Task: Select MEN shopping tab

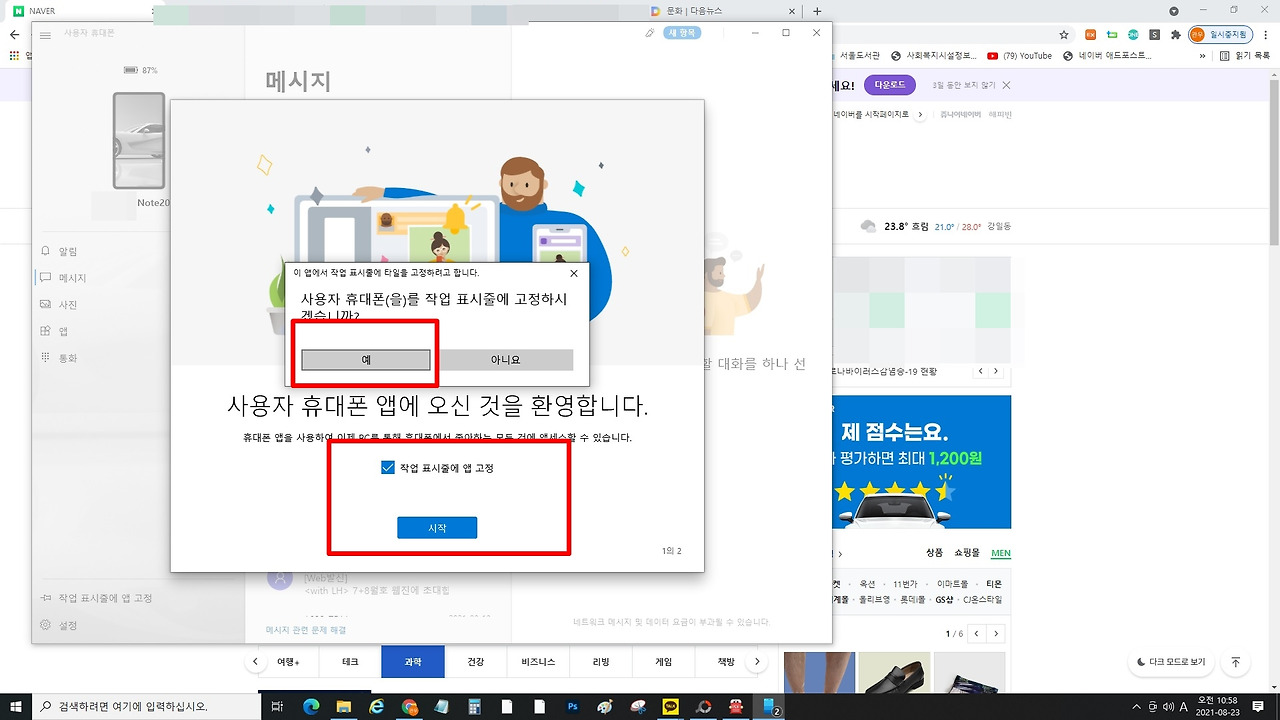Action: pos(1001,553)
